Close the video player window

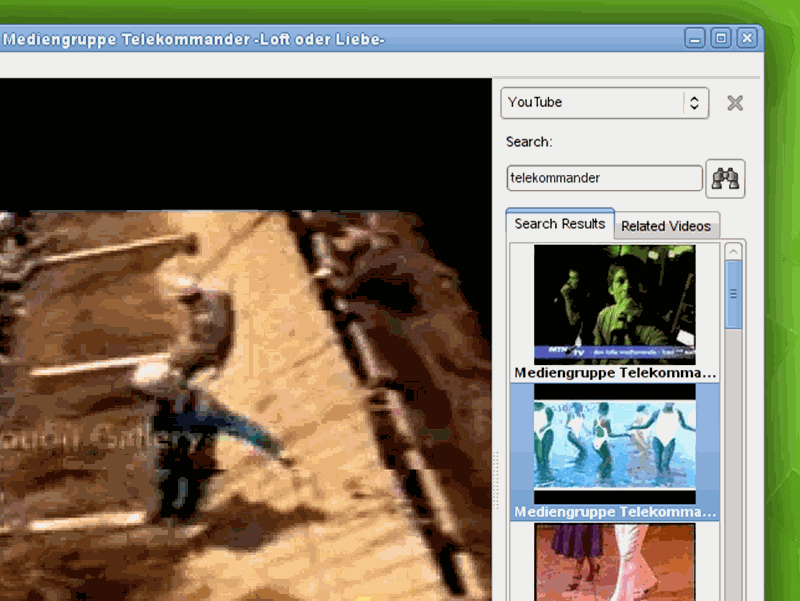tap(747, 38)
